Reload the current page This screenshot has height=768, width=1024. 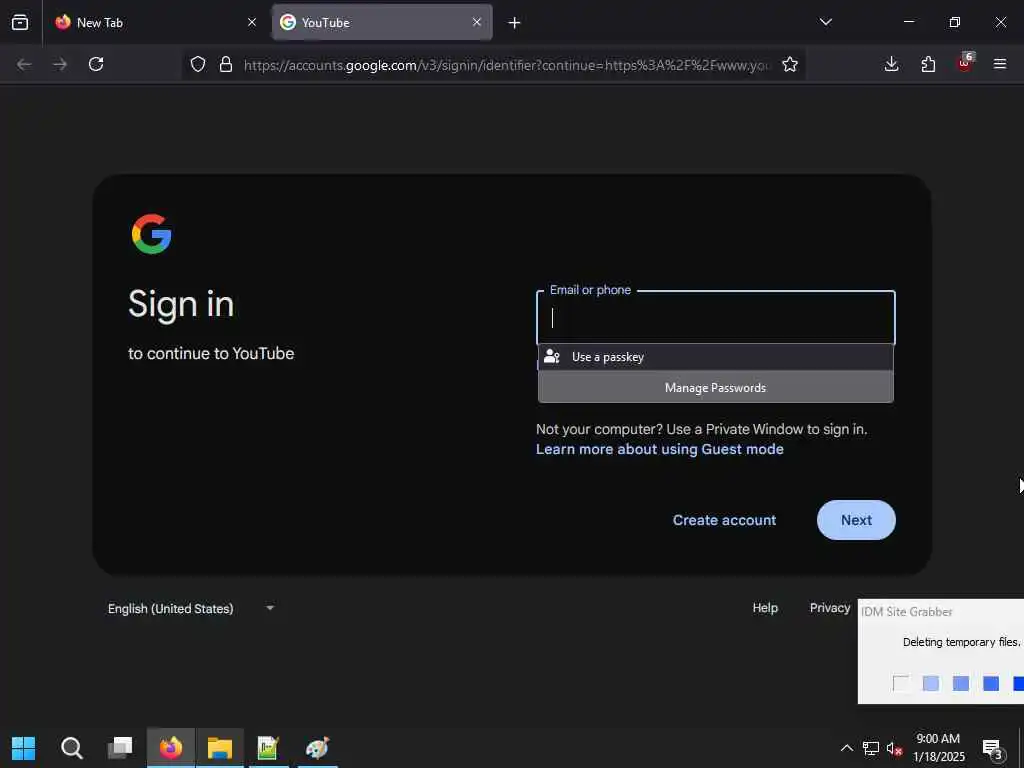[96, 64]
